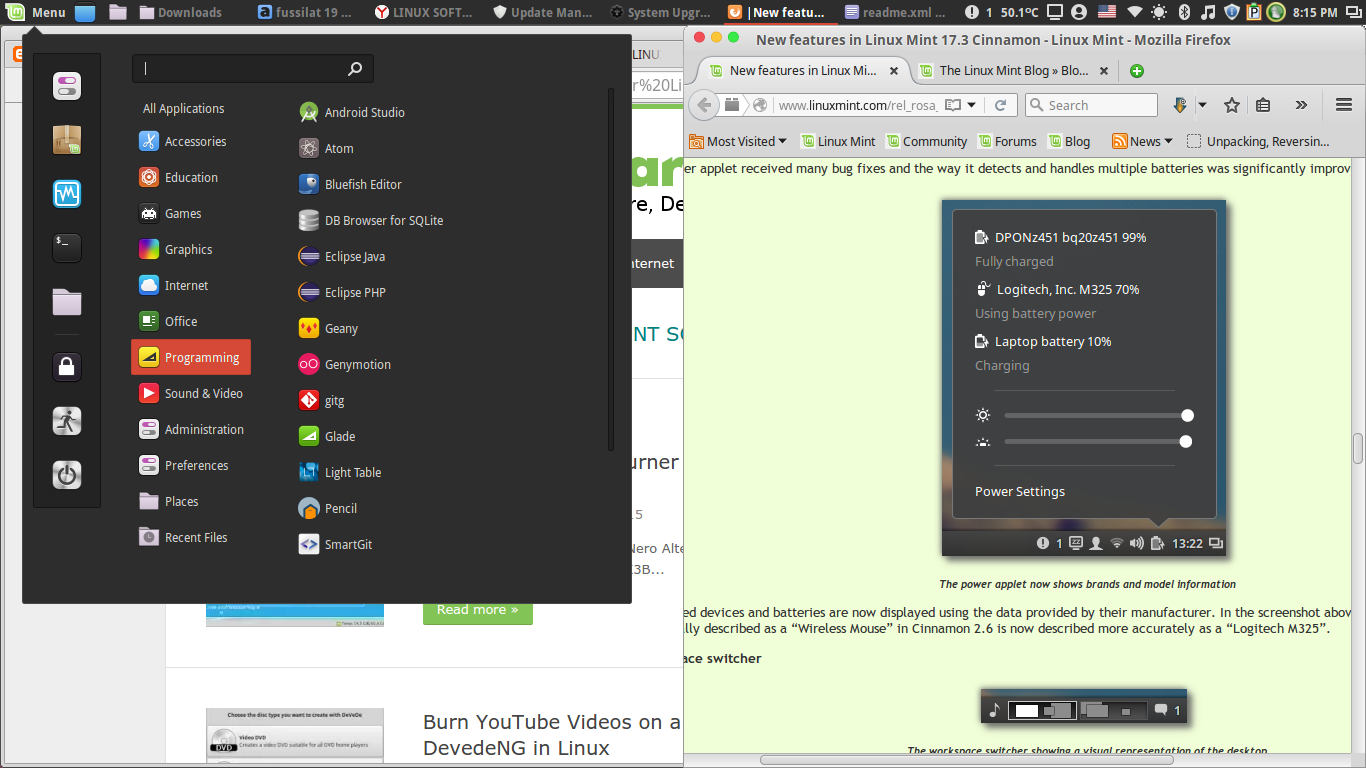Expand the News bookmarks feed dropdown
The height and width of the screenshot is (768, 1366).
pos(1143,141)
